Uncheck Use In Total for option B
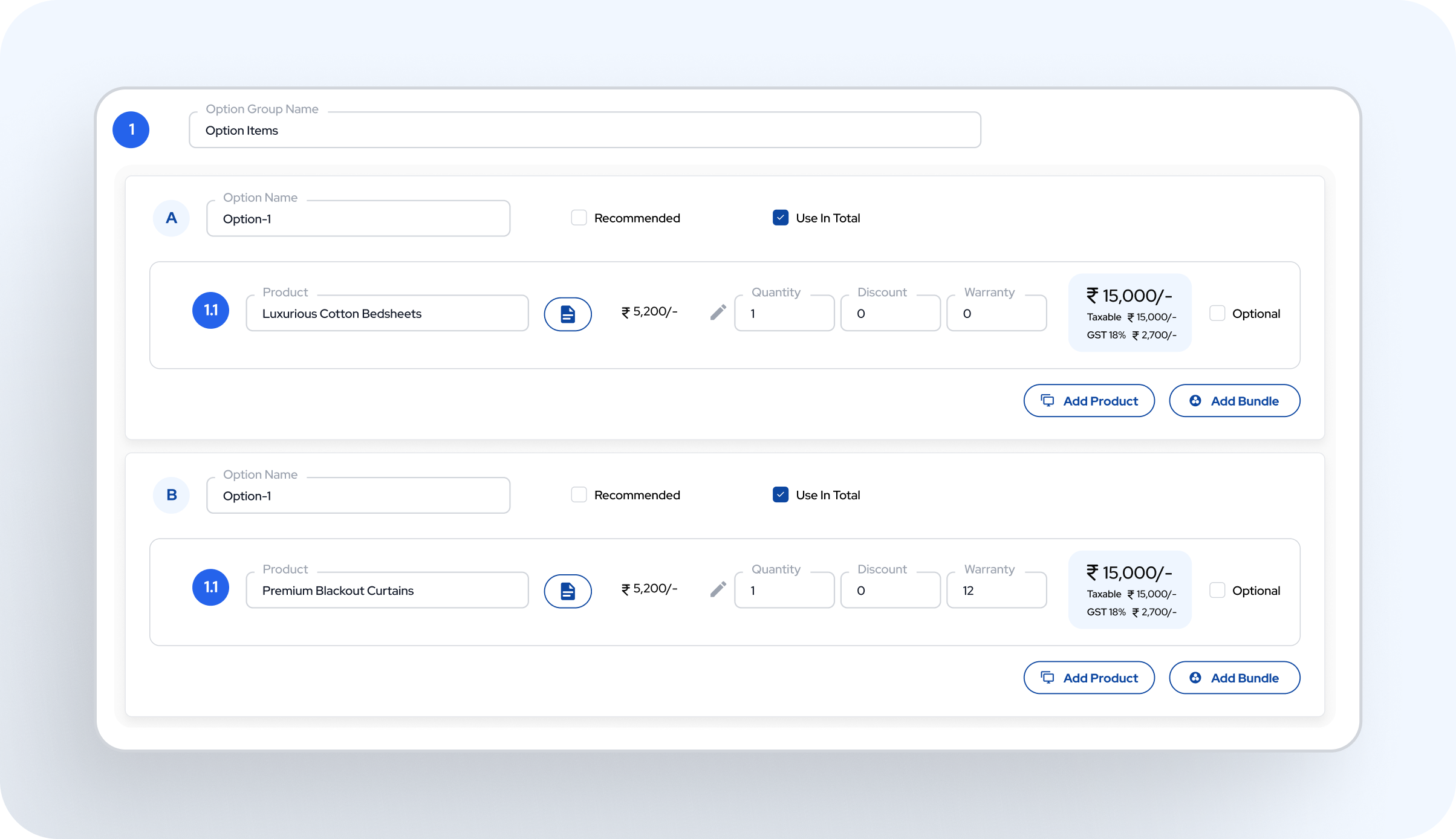Image resolution: width=1456 pixels, height=839 pixels. [780, 495]
